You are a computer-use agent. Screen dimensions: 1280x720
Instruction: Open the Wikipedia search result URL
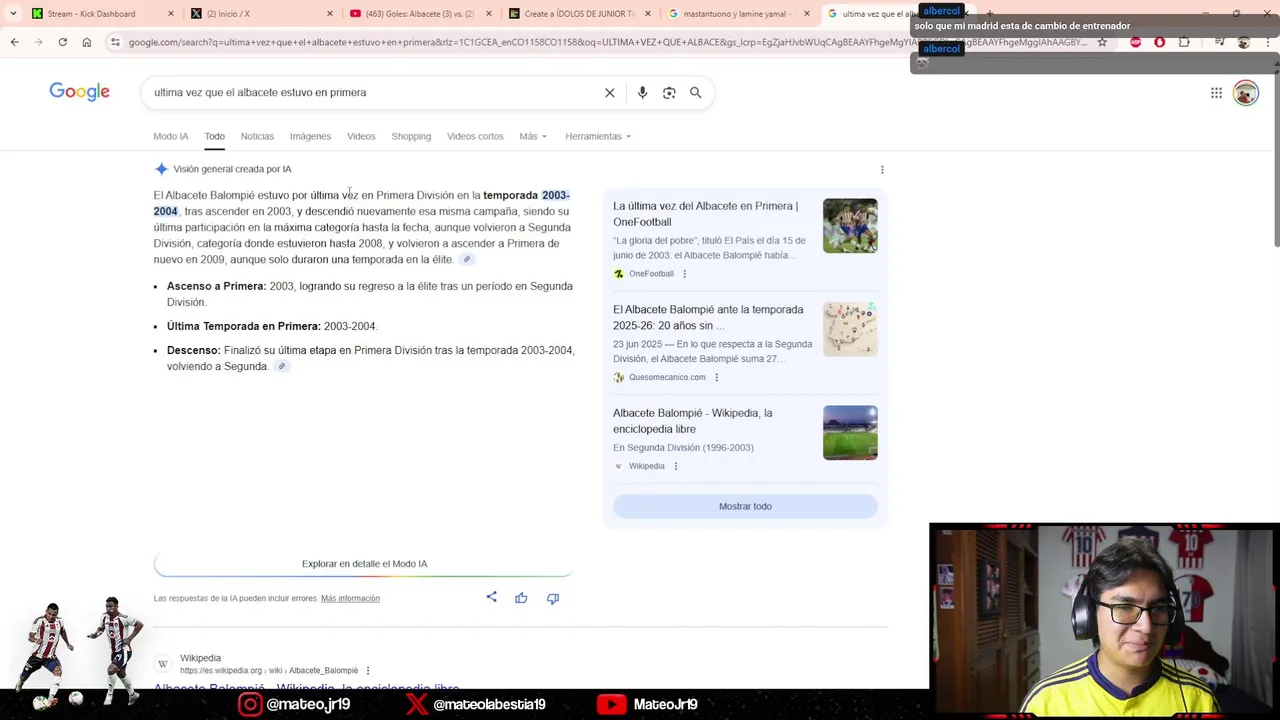(x=269, y=670)
